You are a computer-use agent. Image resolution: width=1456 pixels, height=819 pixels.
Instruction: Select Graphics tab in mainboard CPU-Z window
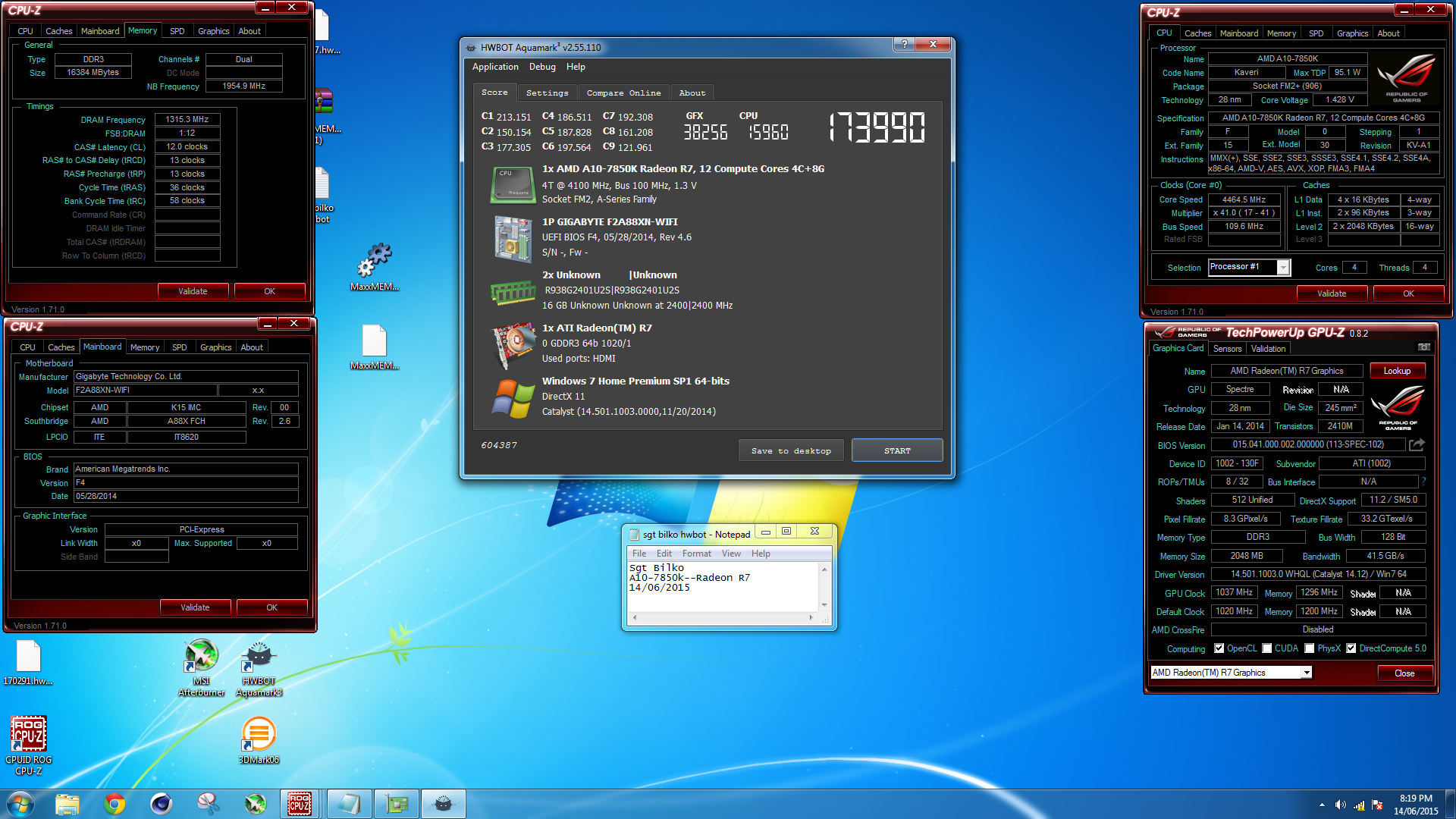pos(215,347)
